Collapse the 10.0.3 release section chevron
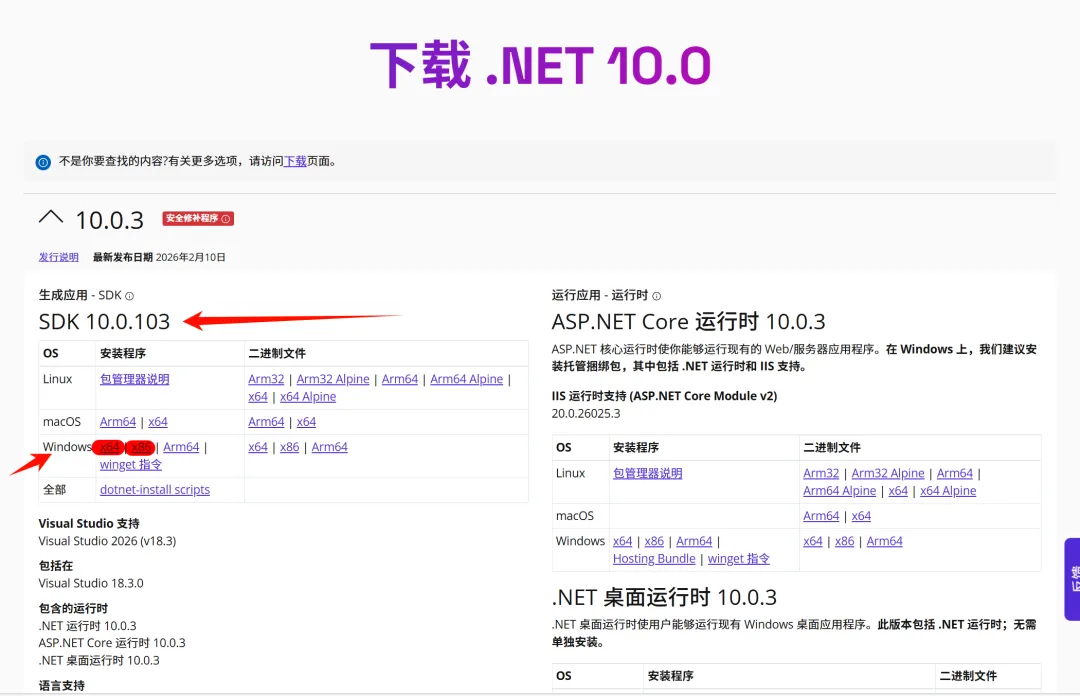The width and height of the screenshot is (1080, 696). pyautogui.click(x=51, y=218)
